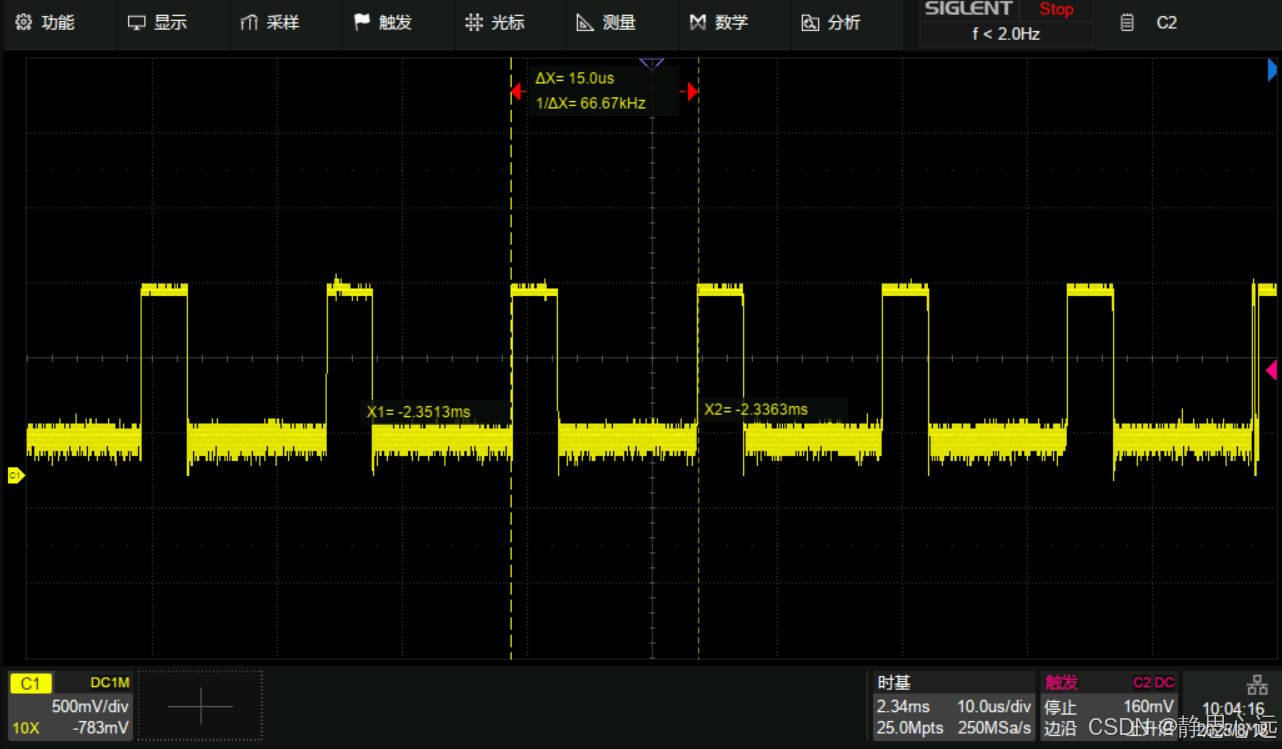1282x749 pixels.
Task: Click the C2 DC trigger source label
Action: click(1153, 683)
